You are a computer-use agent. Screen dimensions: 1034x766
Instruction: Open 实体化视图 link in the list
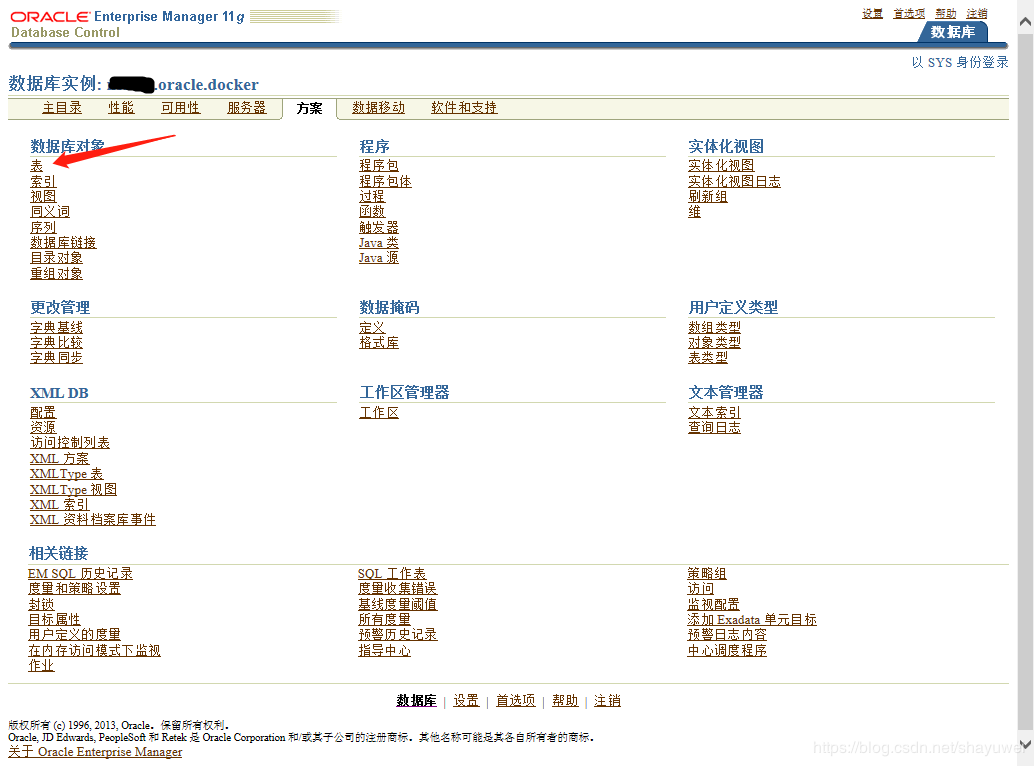click(x=721, y=165)
